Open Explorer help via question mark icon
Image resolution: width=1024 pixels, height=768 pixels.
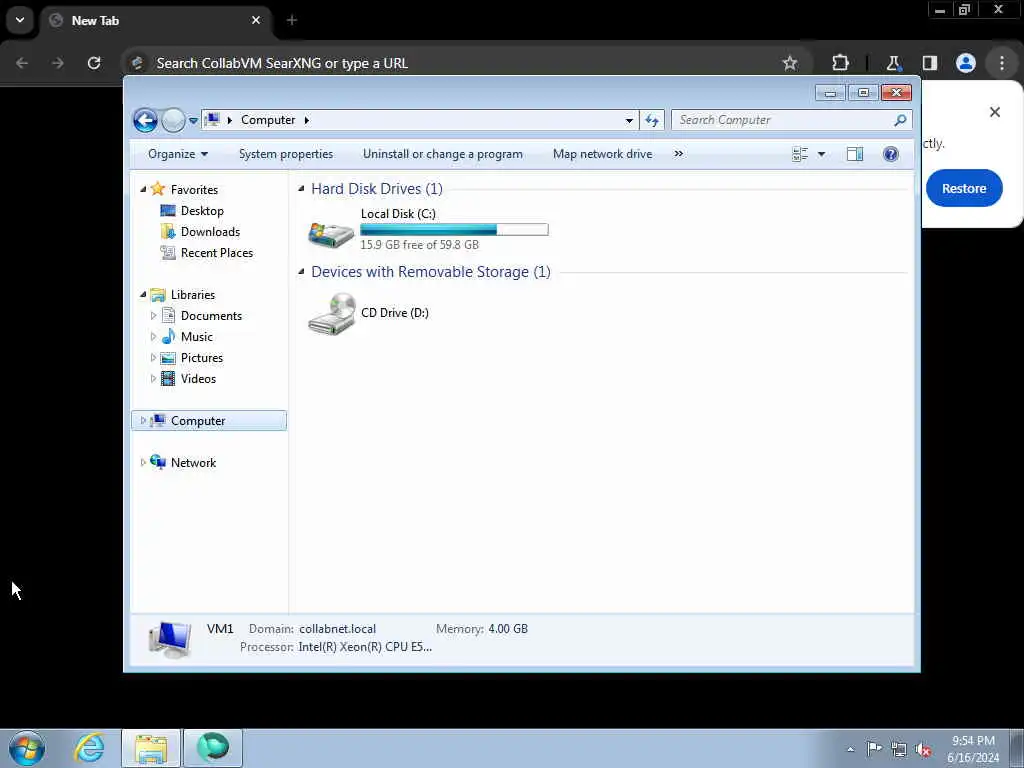click(x=891, y=154)
